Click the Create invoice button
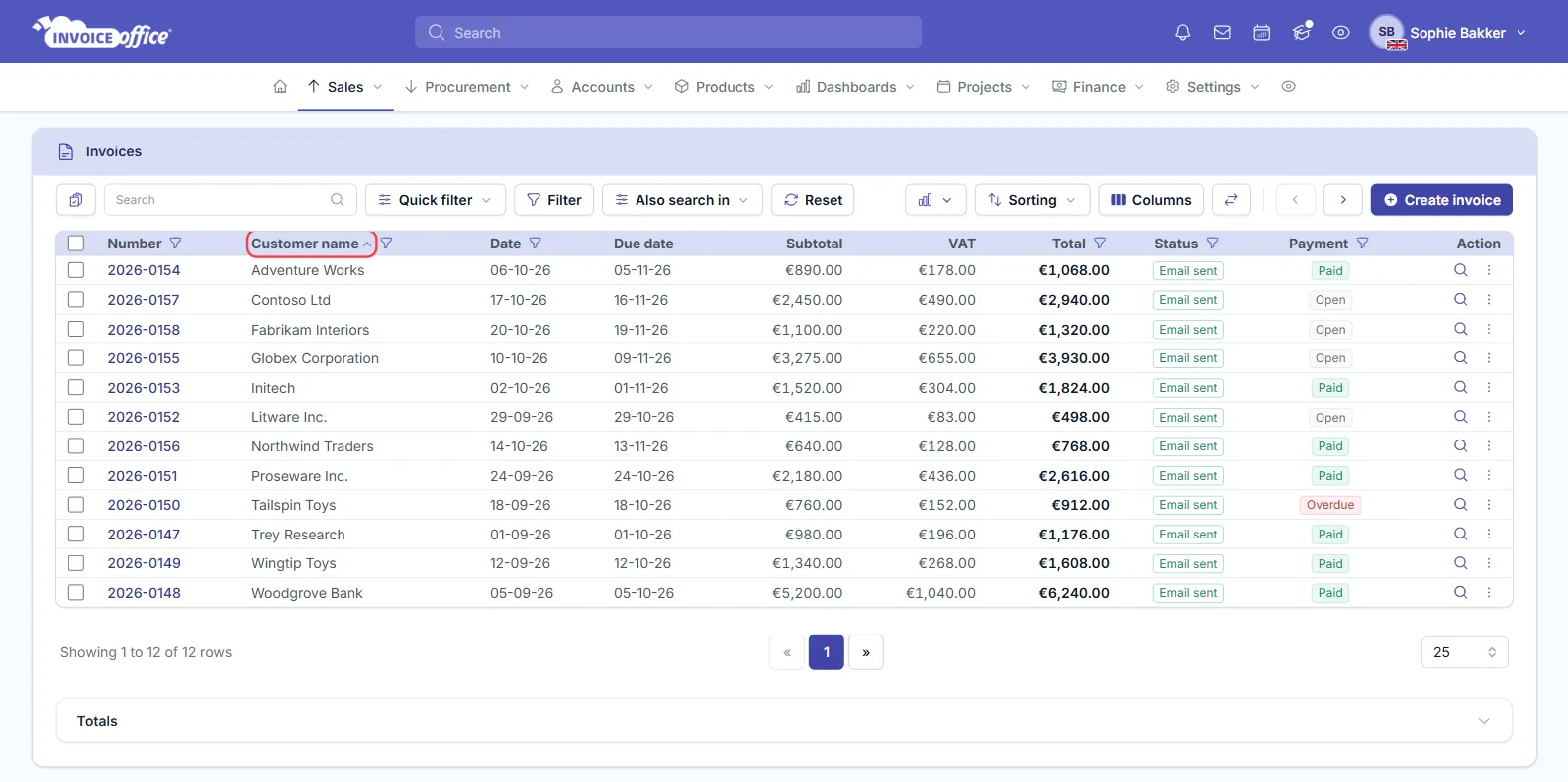1568x782 pixels. (1441, 200)
